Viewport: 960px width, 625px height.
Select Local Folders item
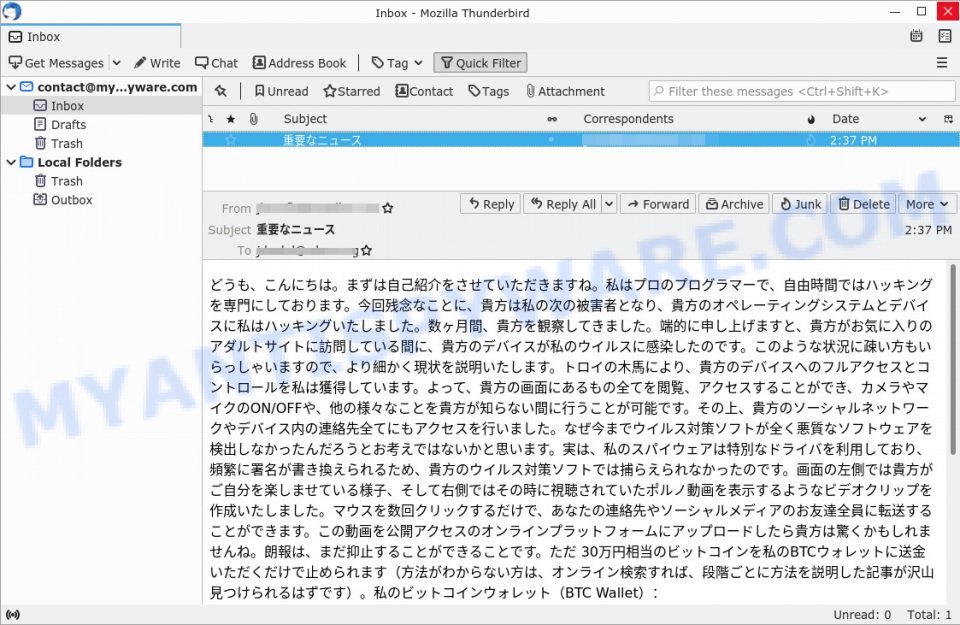pyautogui.click(x=79, y=162)
